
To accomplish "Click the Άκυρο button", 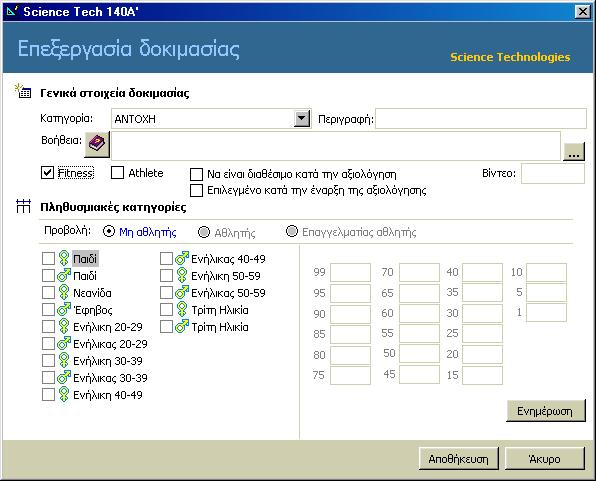I will (545, 459).
